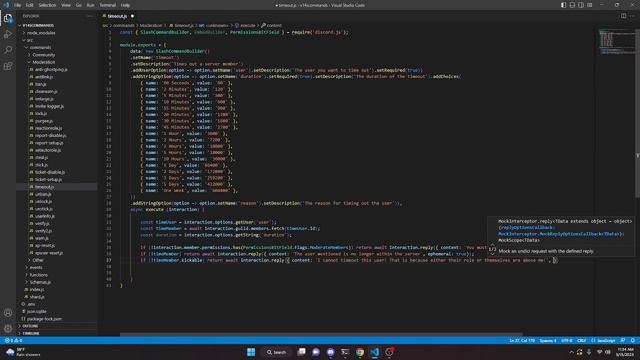Viewport: 640px width, 360px height.
Task: Open the Explorer view in the activity bar
Action: pos(8,18)
